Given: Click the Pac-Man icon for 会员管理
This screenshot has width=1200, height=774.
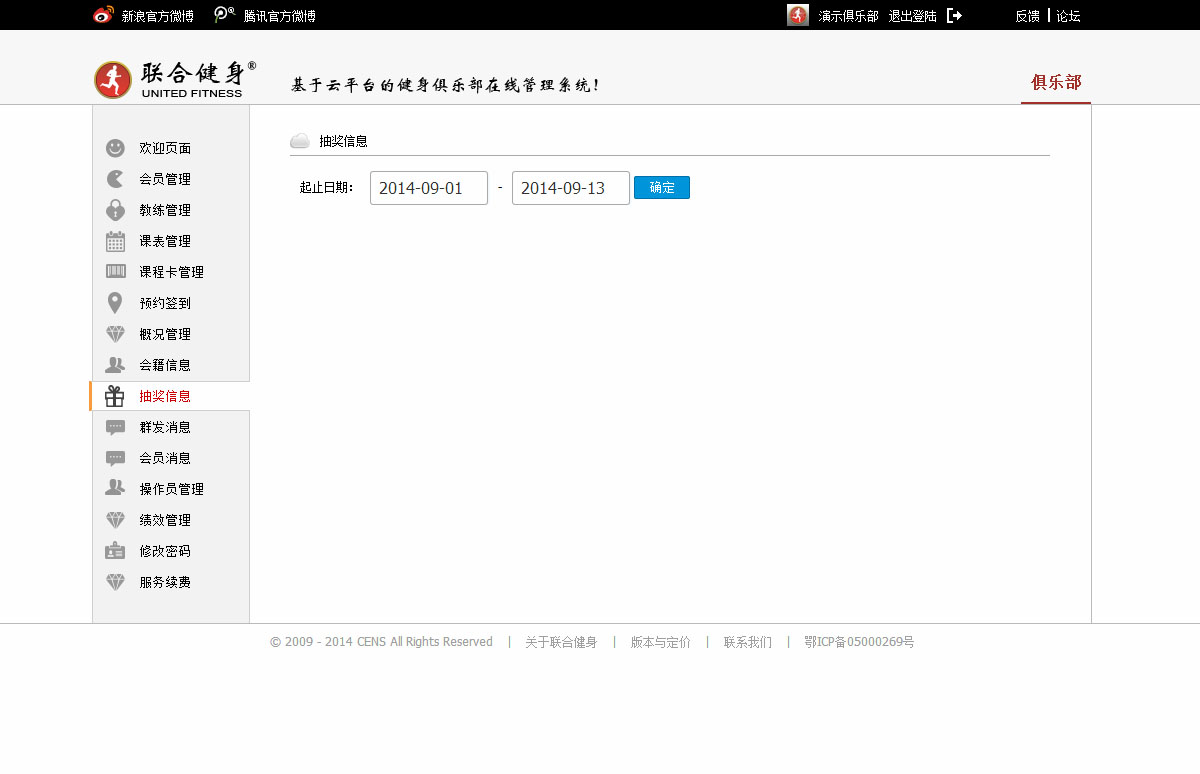Looking at the screenshot, I should point(115,179).
